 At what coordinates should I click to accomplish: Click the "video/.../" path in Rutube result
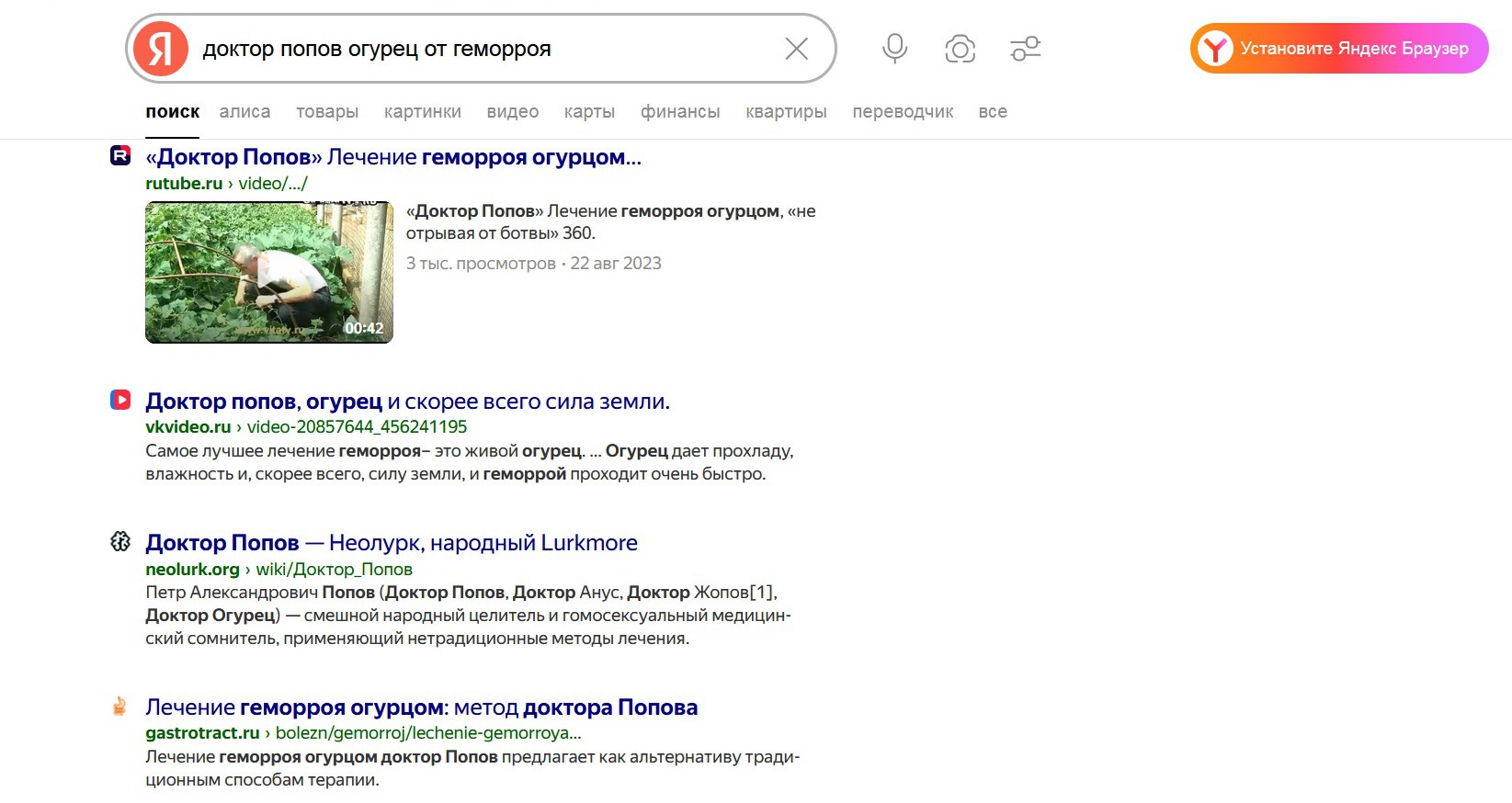tap(273, 183)
